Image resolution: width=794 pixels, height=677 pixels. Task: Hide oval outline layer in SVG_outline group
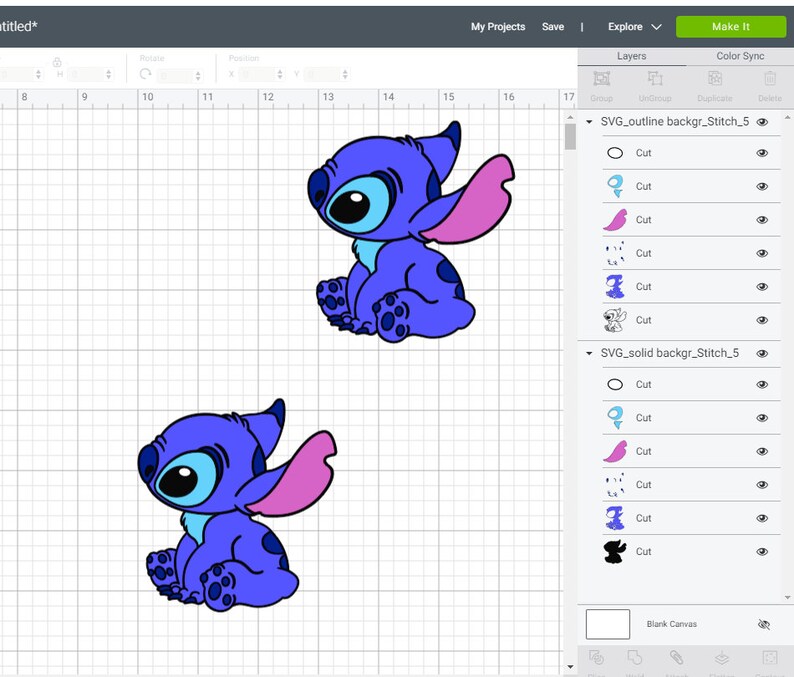point(762,153)
